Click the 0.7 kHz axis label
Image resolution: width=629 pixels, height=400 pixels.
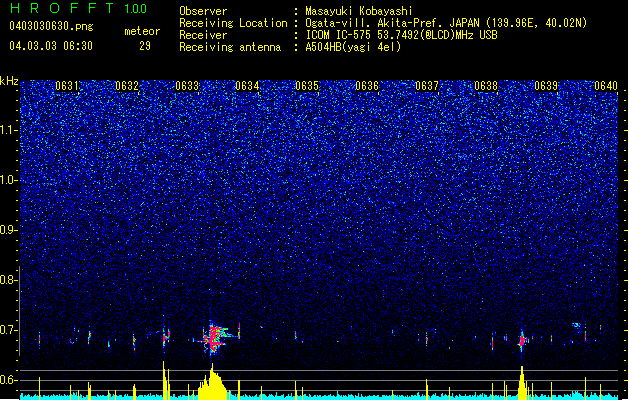8,330
